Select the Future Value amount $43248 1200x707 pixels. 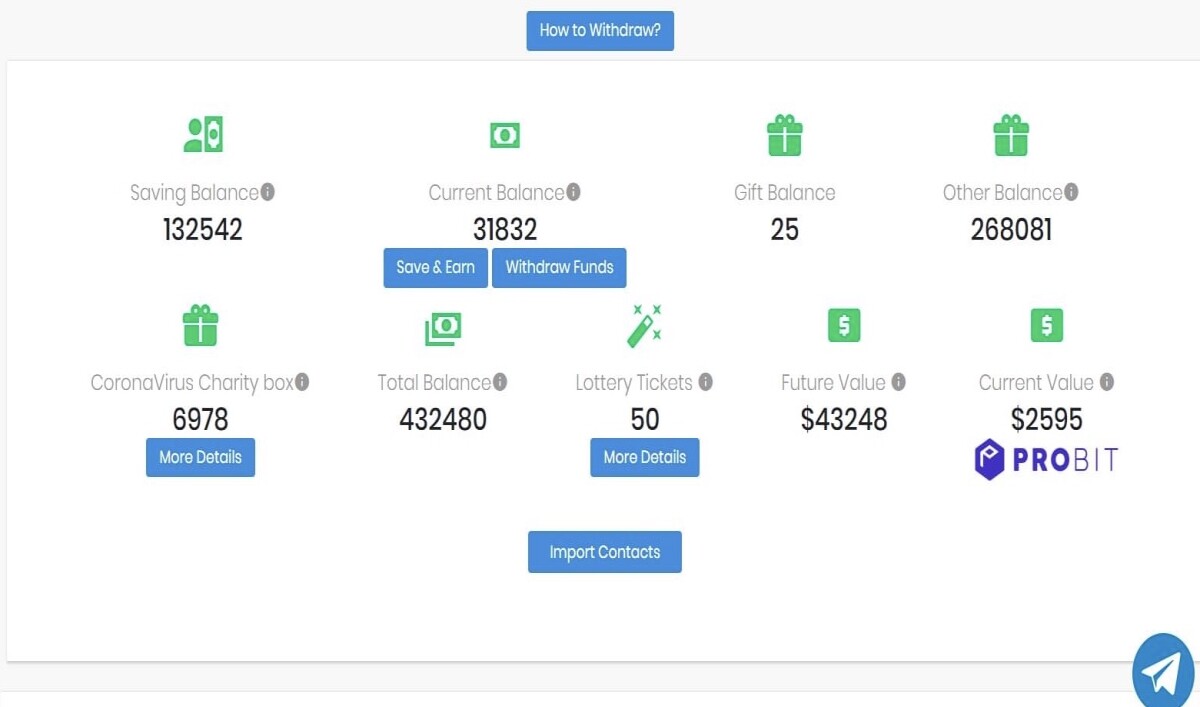[x=844, y=419]
